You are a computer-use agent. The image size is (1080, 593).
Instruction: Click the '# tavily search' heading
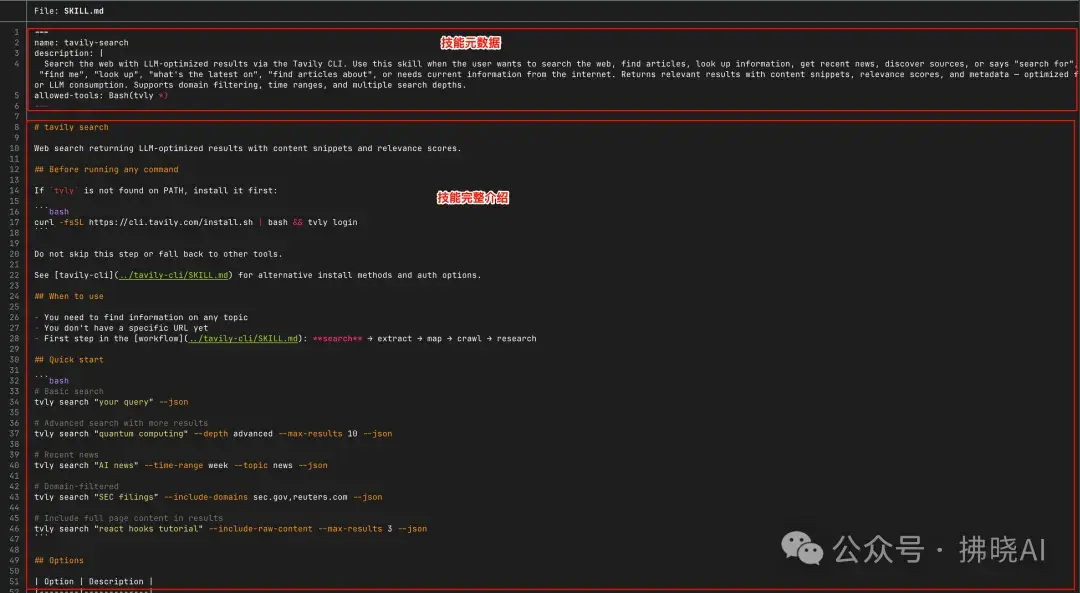(x=72, y=127)
